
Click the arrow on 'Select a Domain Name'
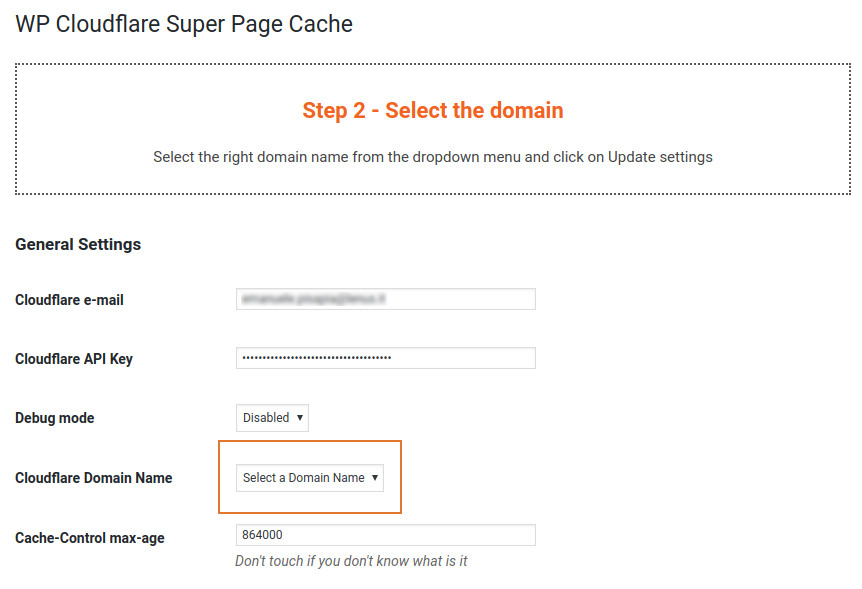[375, 478]
